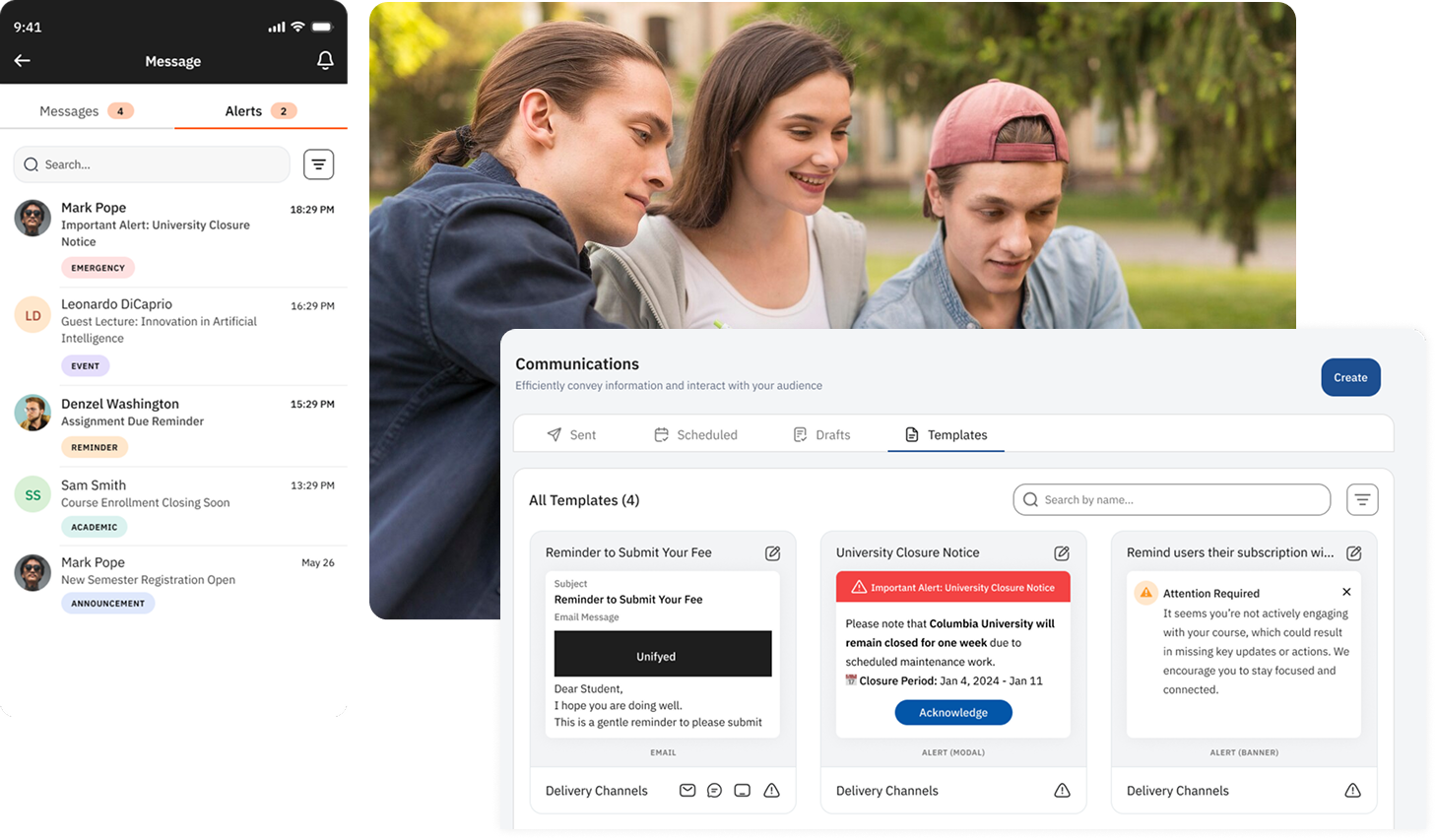Edit the Reminder to Submit Your Fee template
Image resolution: width=1437 pixels, height=840 pixels.
pyautogui.click(x=773, y=553)
